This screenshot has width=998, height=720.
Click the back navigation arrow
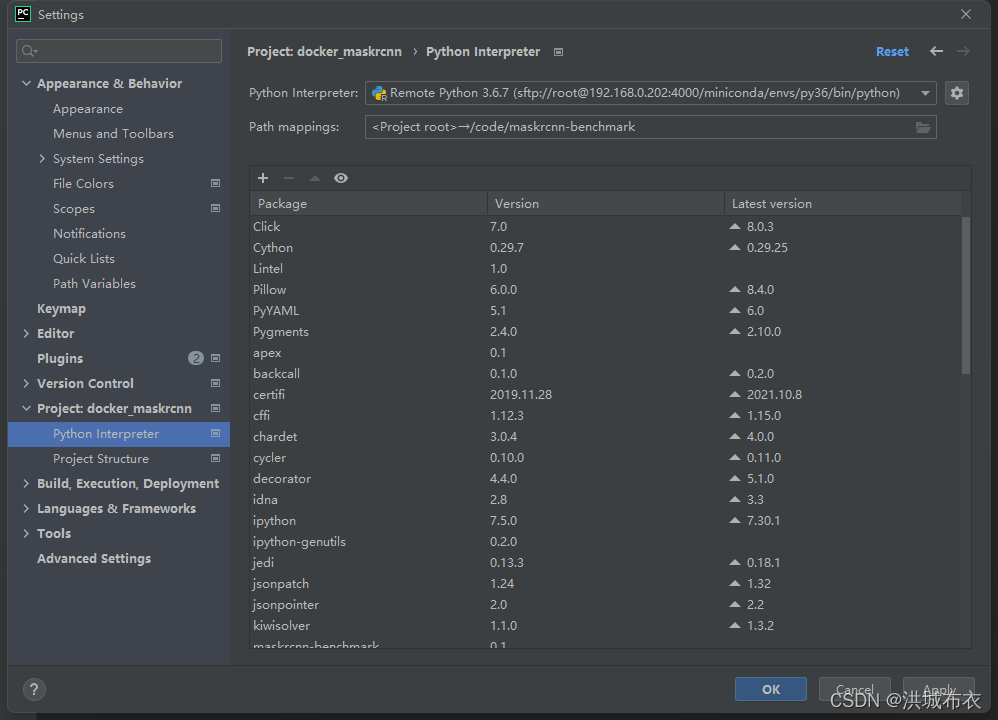click(936, 51)
